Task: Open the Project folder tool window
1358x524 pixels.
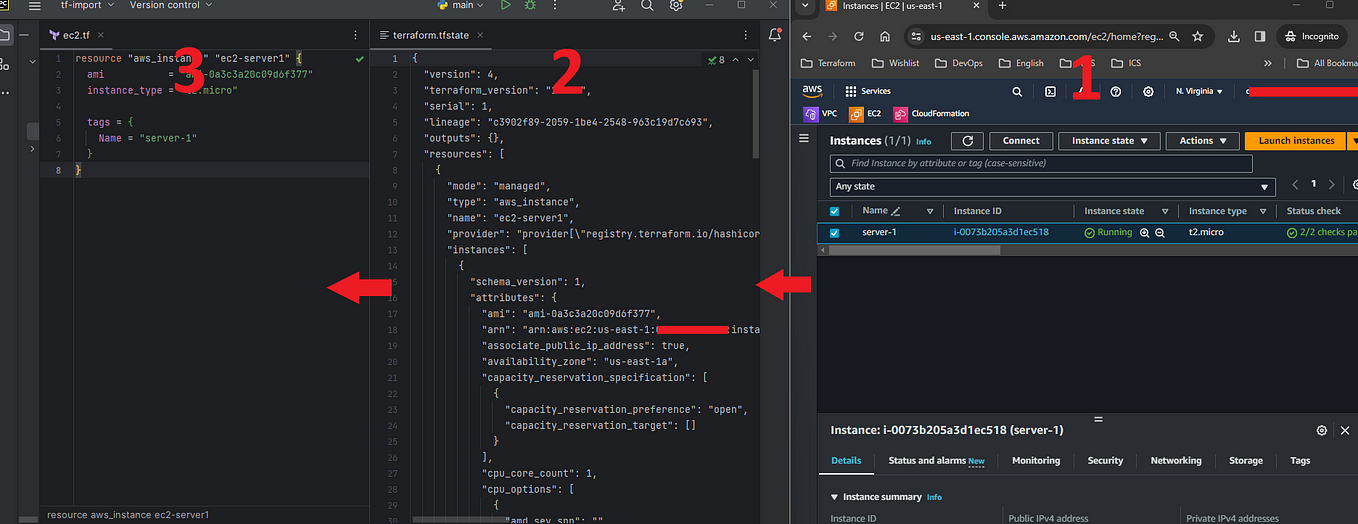Action: pyautogui.click(x=5, y=35)
